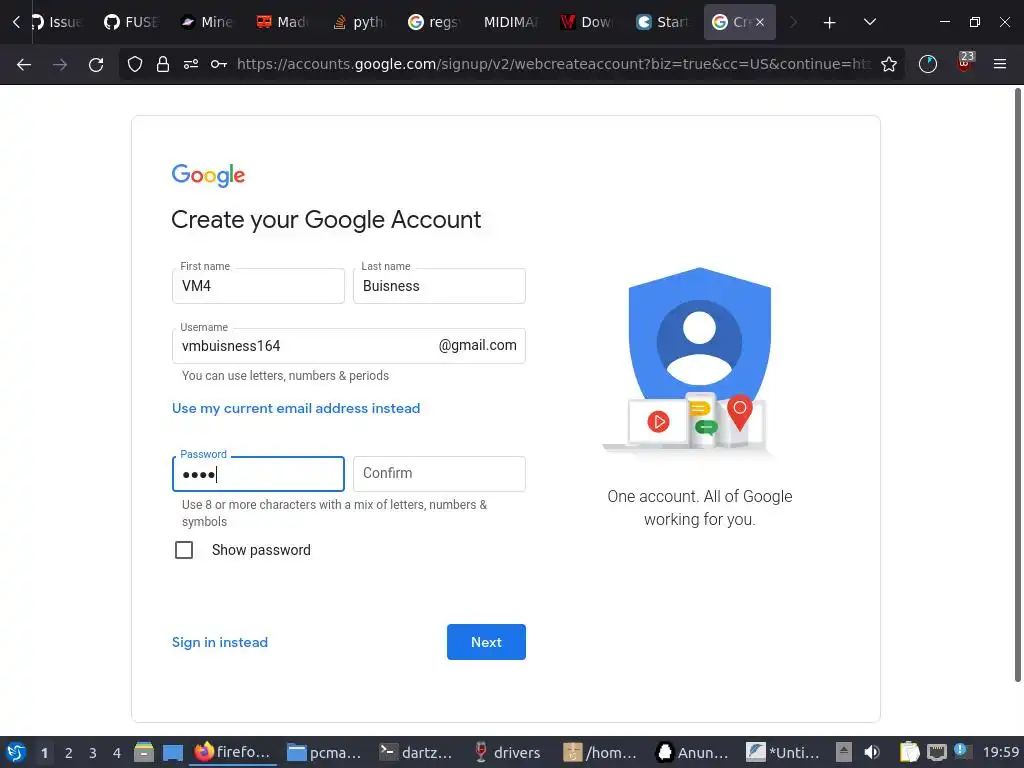Open the extension with badge 23

click(965, 63)
